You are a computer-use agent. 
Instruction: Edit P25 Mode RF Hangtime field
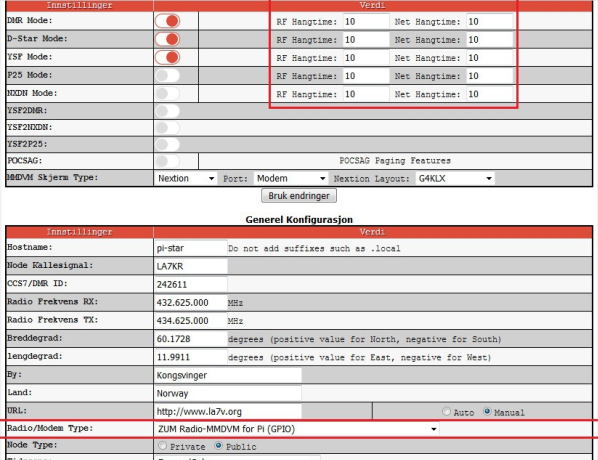[366, 76]
